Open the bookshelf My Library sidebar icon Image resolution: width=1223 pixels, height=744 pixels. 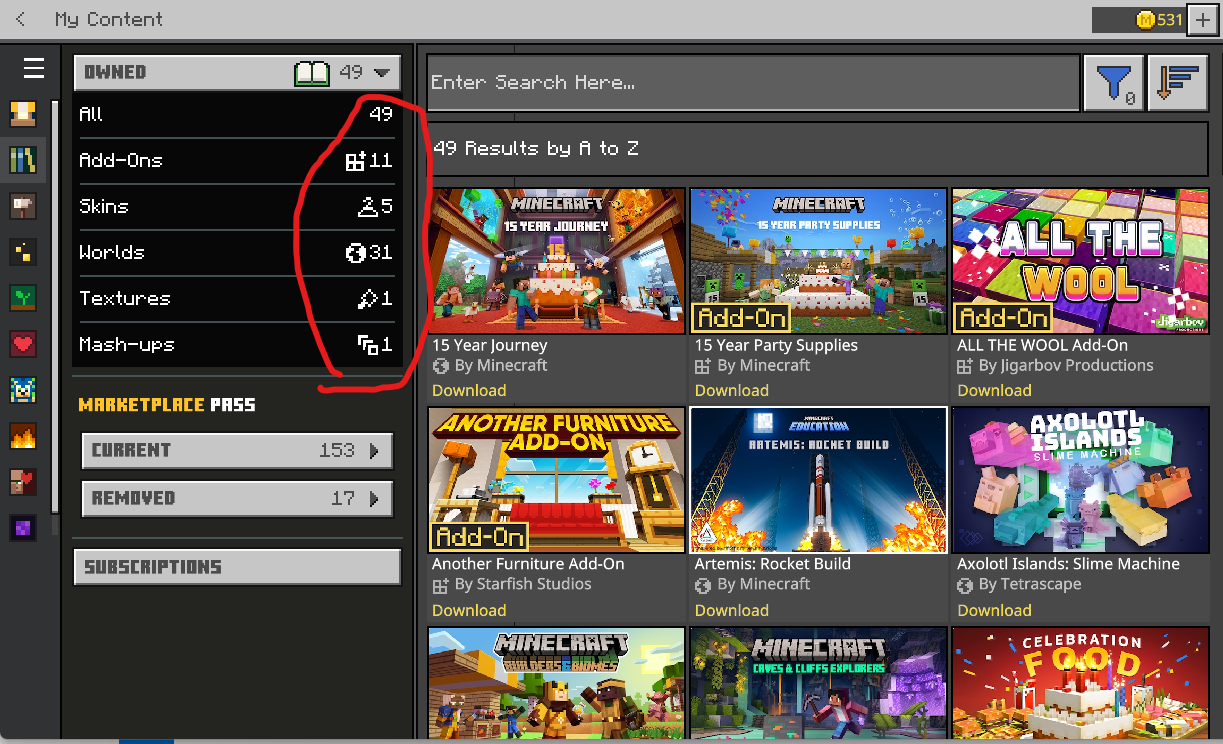tap(23, 160)
